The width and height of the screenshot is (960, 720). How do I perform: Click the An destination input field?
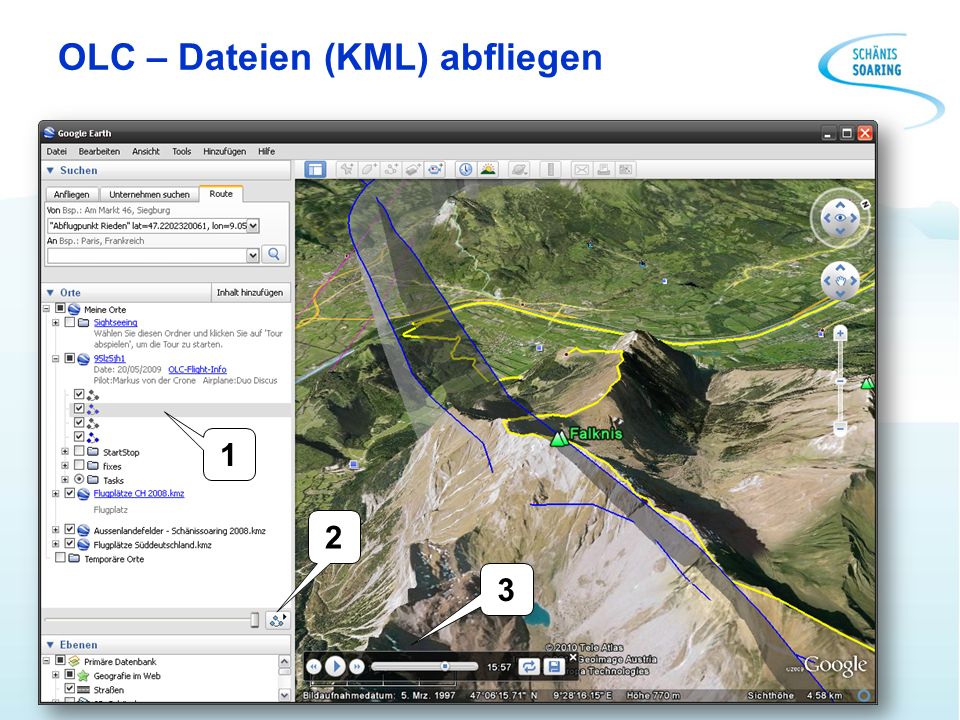coord(147,255)
